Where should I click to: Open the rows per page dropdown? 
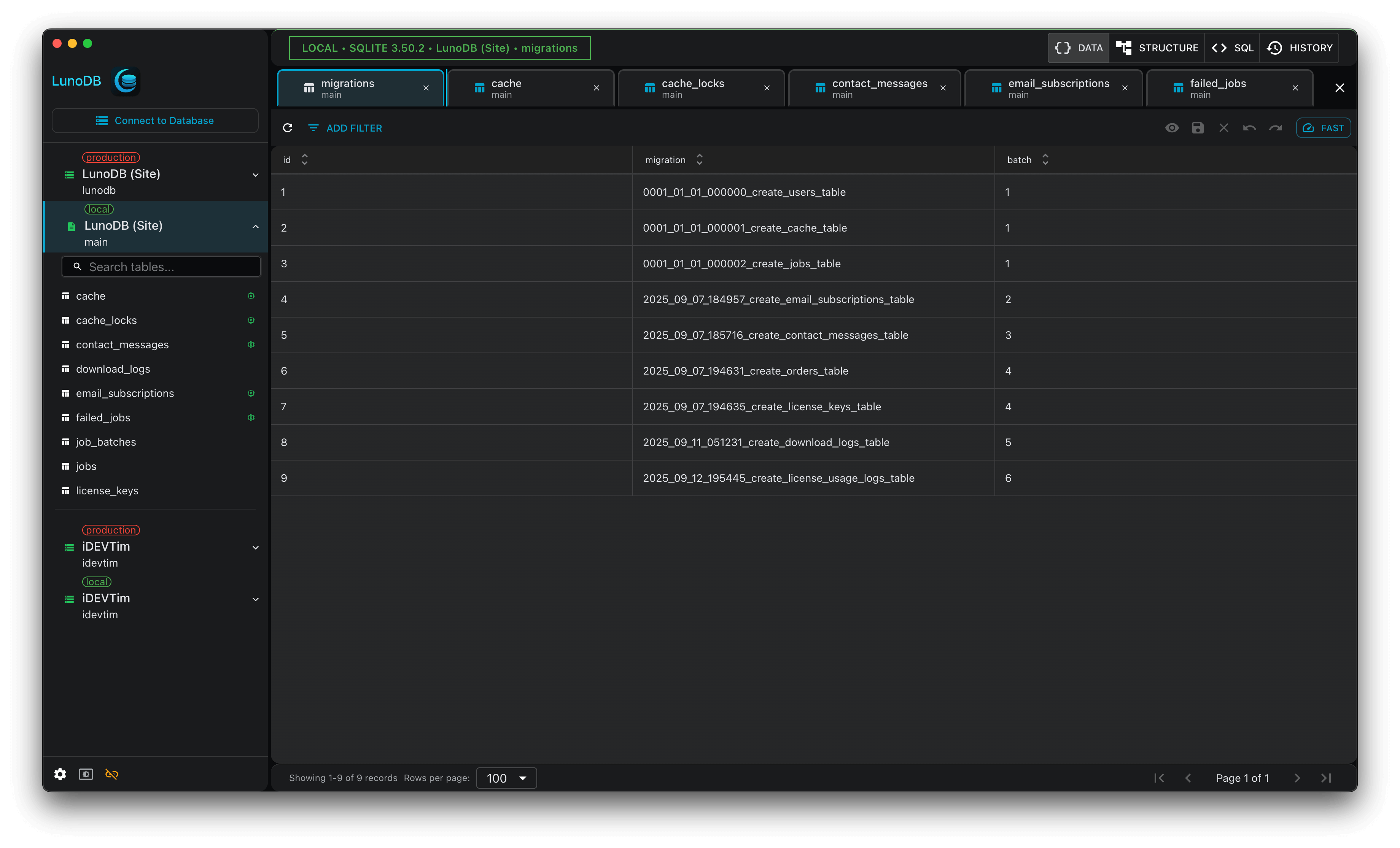point(506,778)
